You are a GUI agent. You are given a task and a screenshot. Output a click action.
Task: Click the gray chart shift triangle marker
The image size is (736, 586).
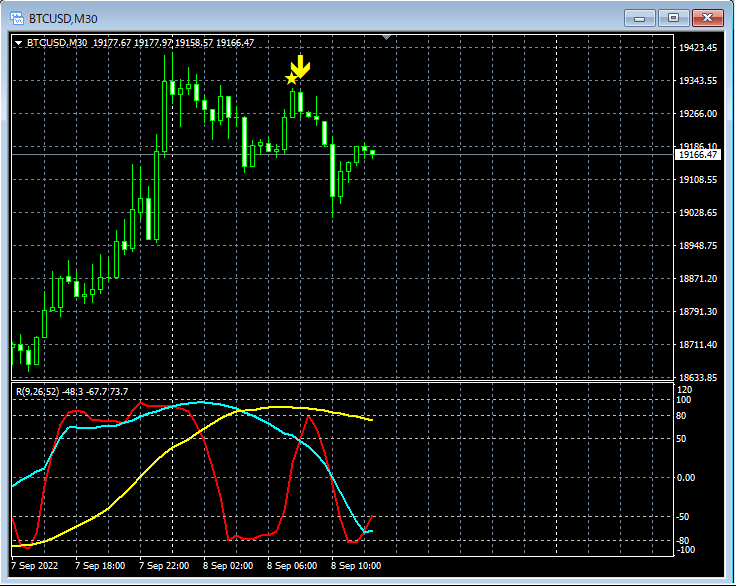tap(387, 38)
